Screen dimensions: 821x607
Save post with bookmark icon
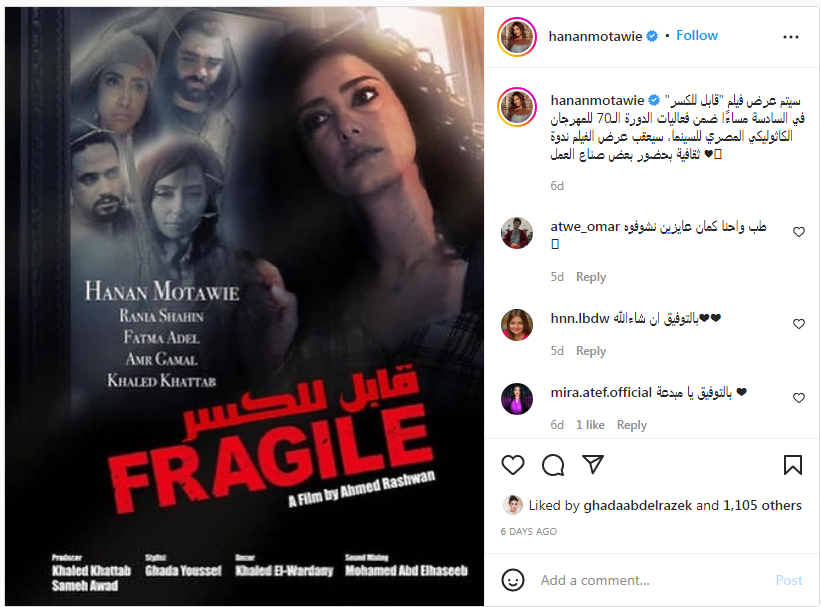tap(793, 465)
